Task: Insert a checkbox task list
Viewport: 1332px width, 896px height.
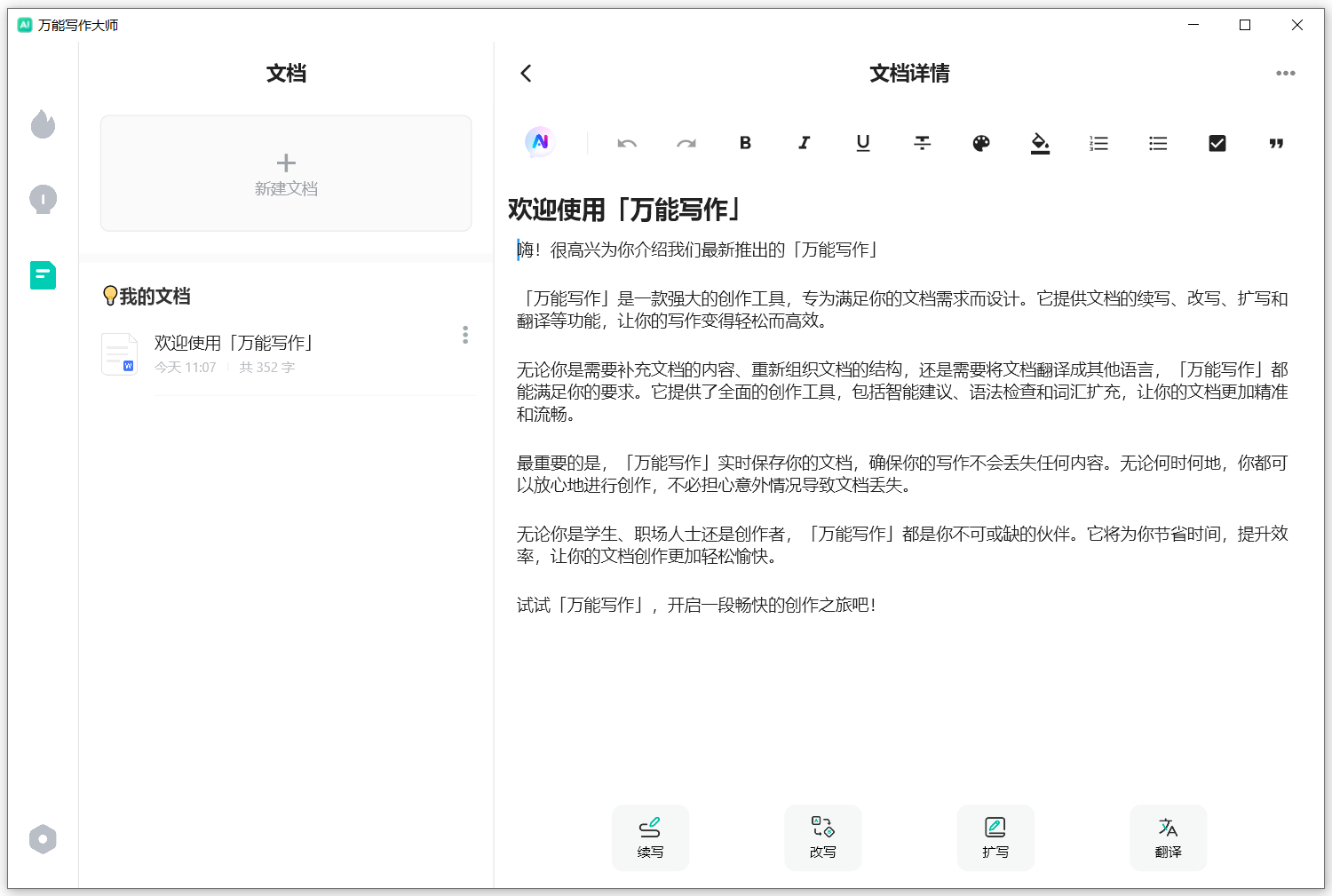Action: pyautogui.click(x=1217, y=143)
